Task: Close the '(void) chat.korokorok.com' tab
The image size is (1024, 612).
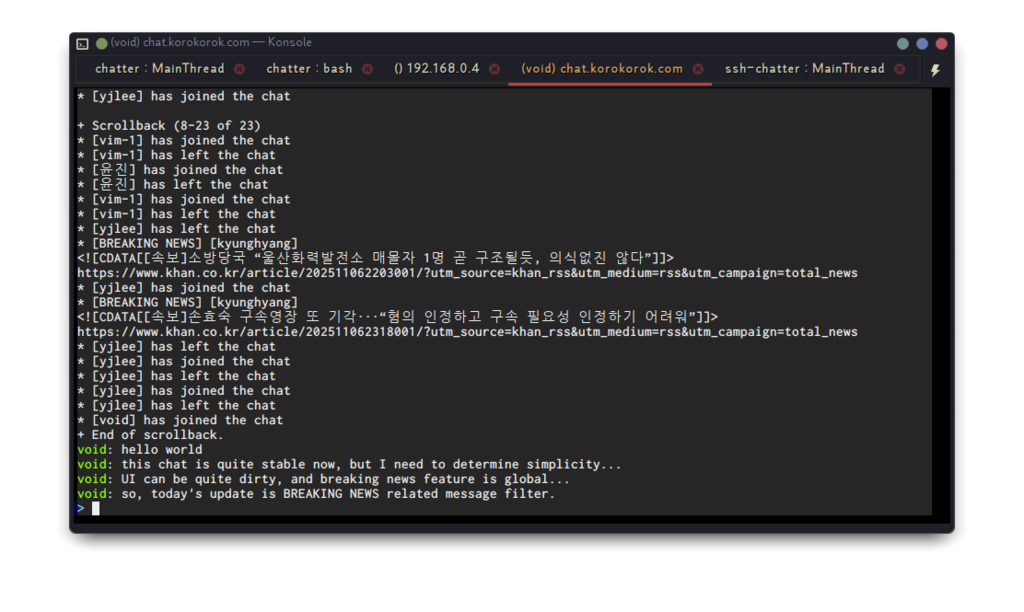Action: 698,69
